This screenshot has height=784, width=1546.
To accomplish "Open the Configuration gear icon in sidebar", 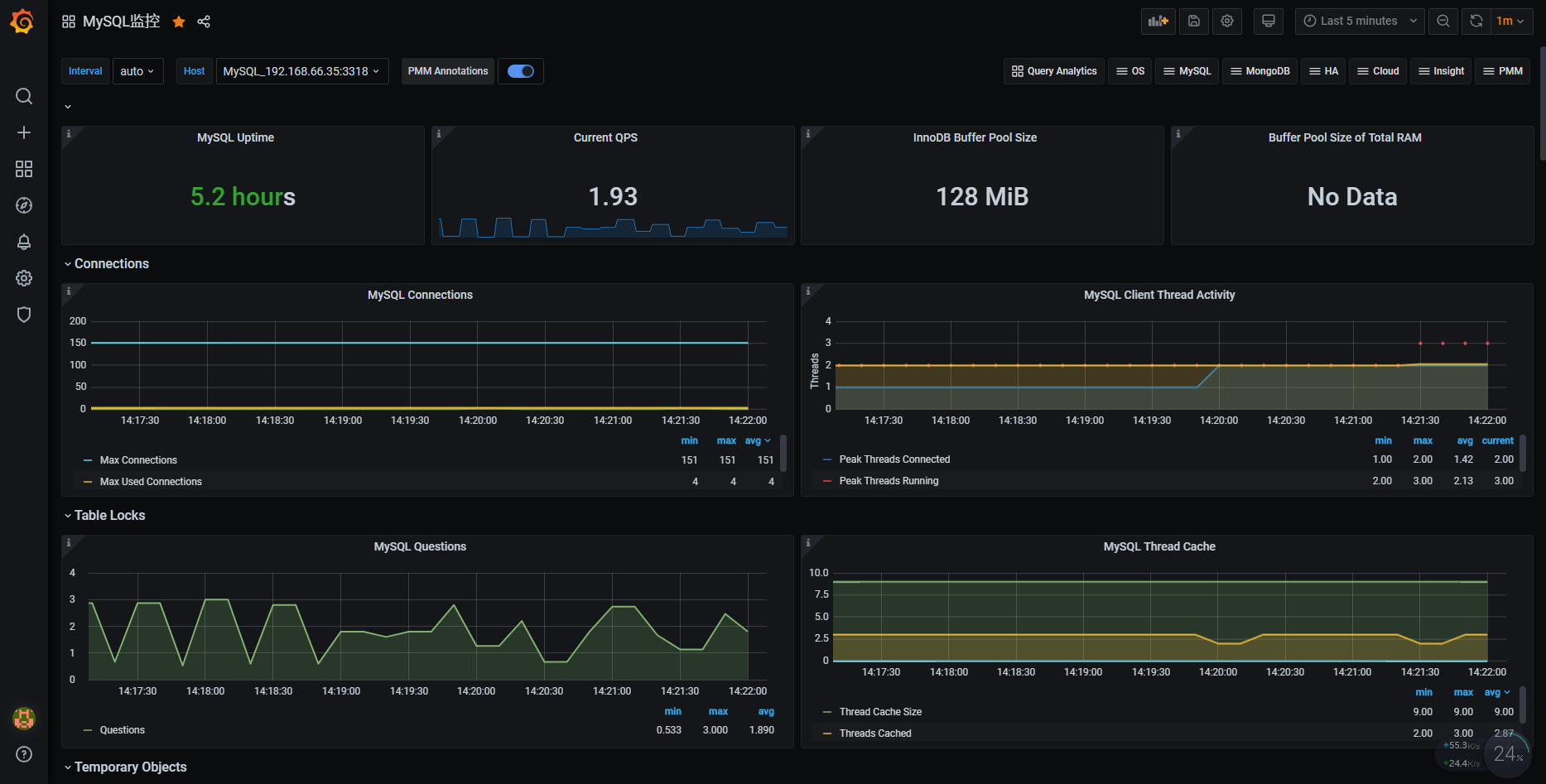I will click(24, 278).
